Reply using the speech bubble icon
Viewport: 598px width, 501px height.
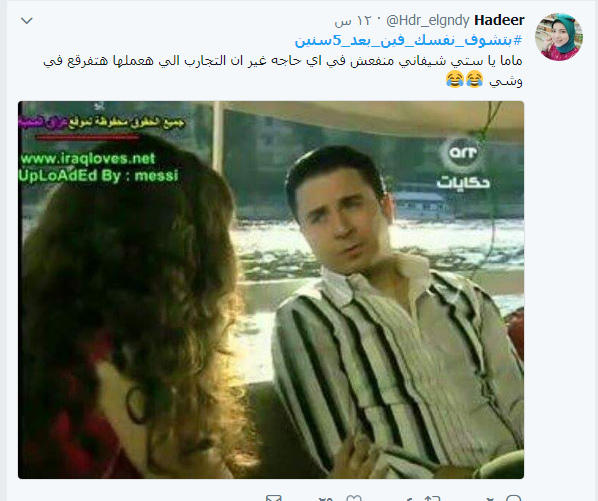513,498
